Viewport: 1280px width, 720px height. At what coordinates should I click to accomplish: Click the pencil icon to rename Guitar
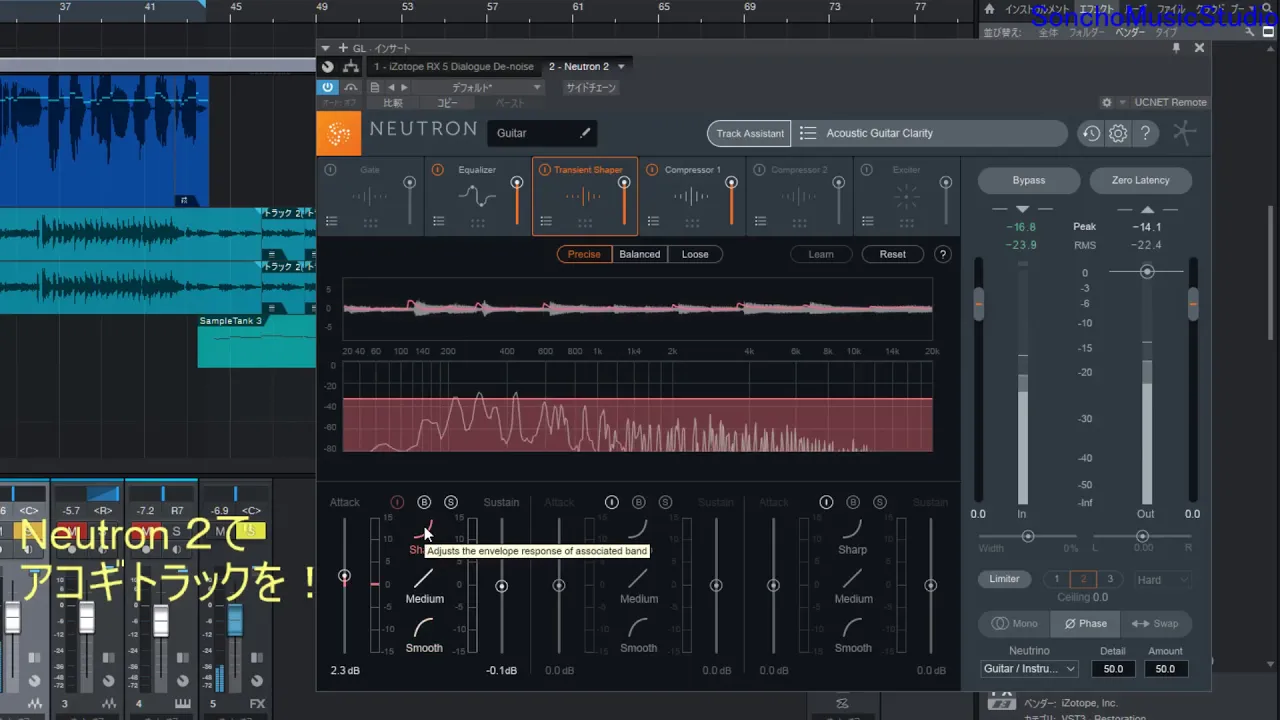[x=586, y=133]
